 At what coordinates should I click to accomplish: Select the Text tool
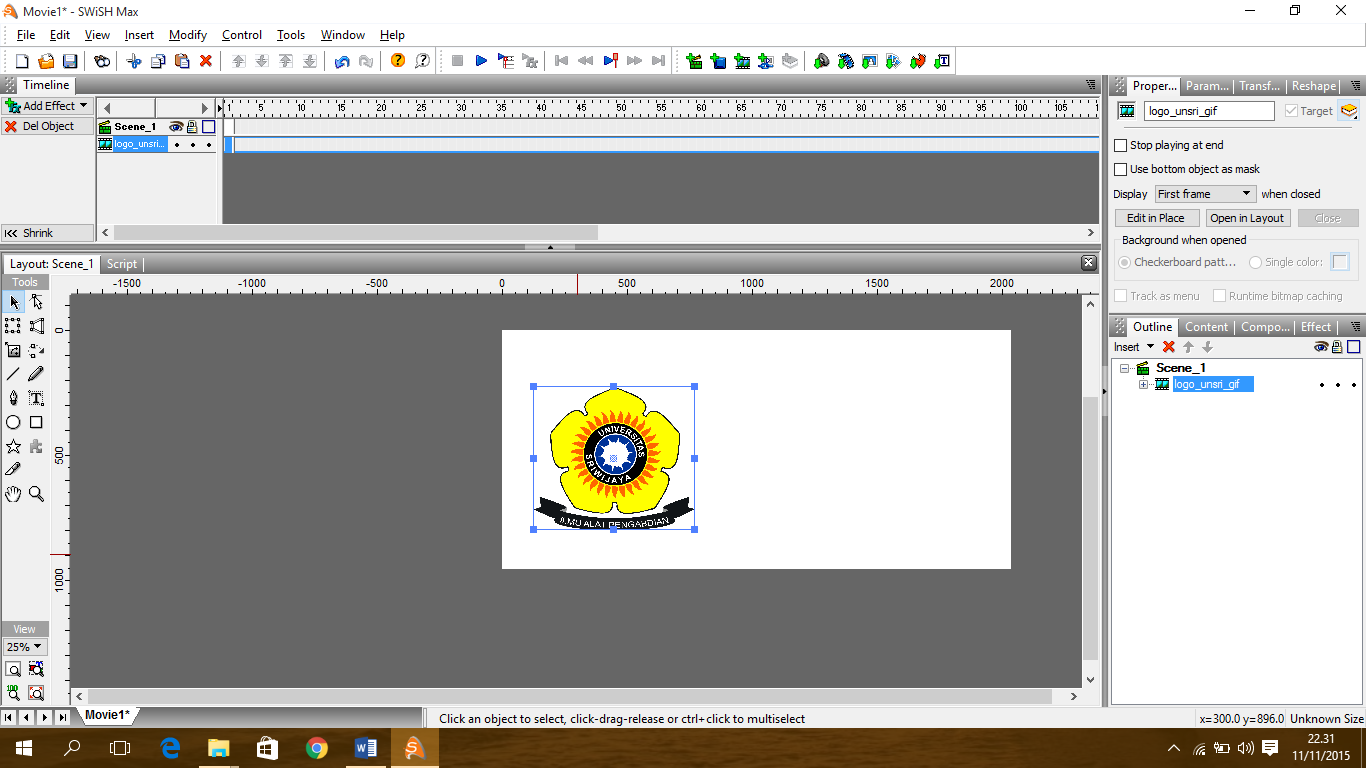[x=37, y=398]
